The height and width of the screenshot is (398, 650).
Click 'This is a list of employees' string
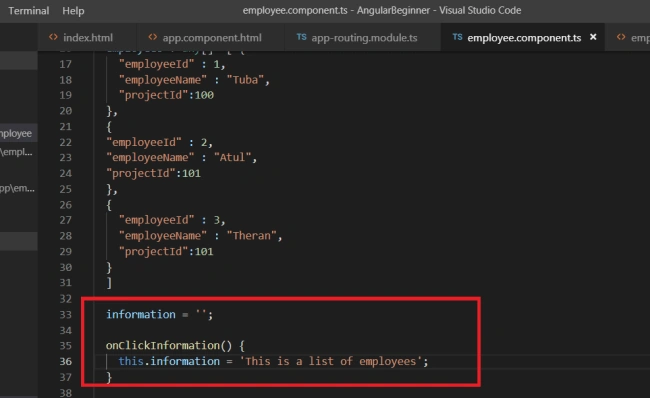[331, 362]
